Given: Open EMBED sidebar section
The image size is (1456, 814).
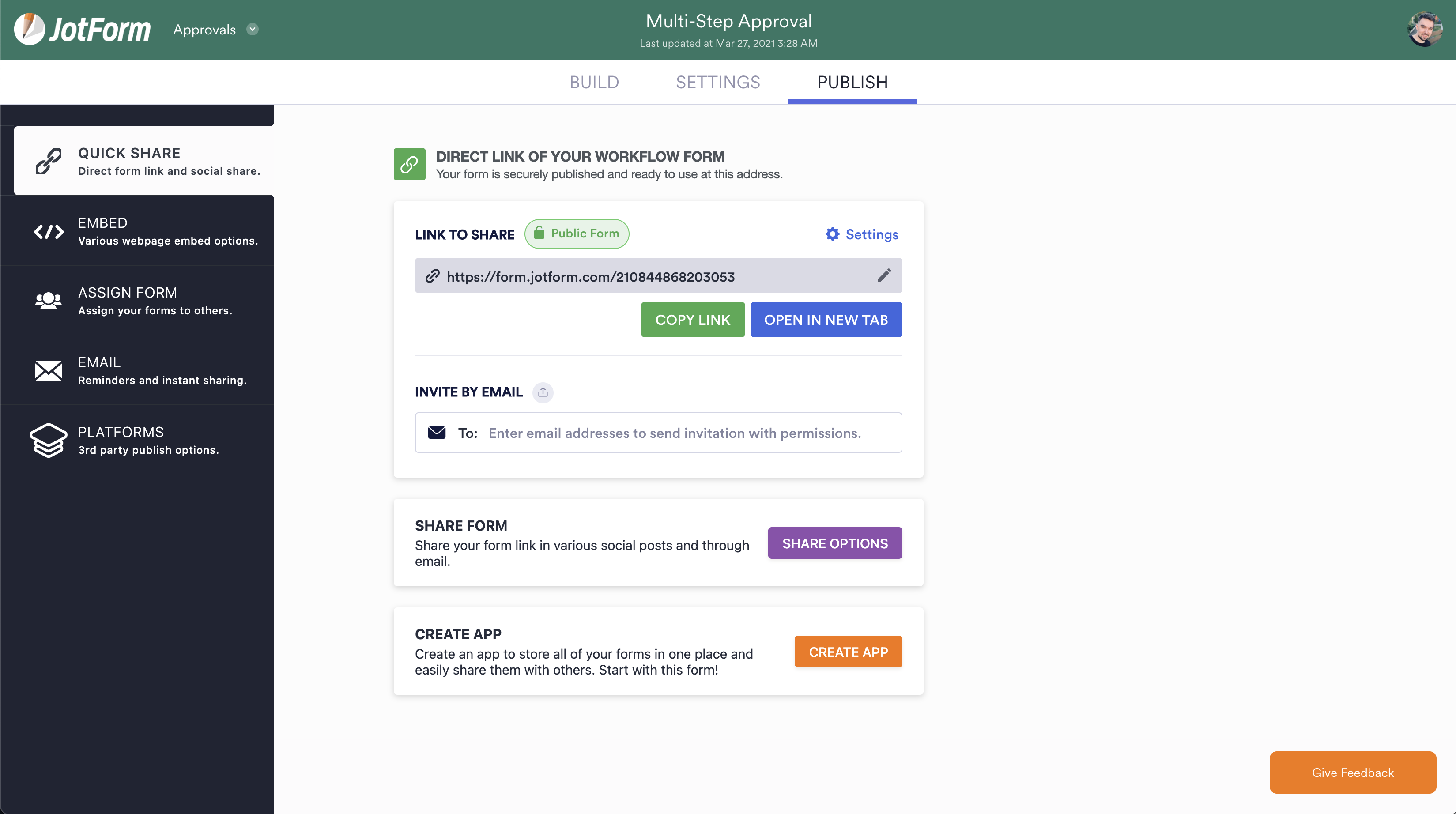Looking at the screenshot, I should [x=137, y=231].
